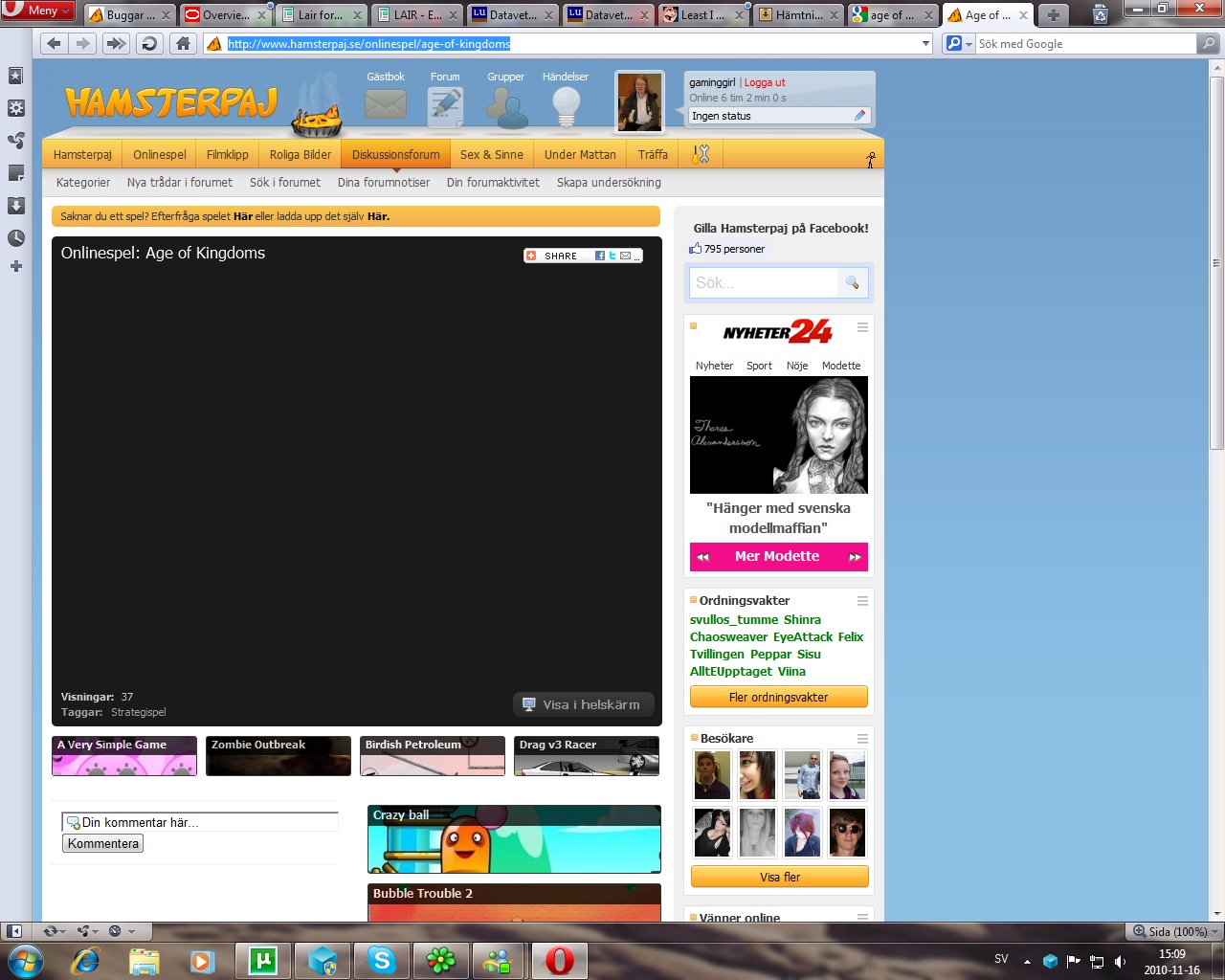Open the Forum notepad icon
This screenshot has height=980, width=1225.
tap(445, 106)
